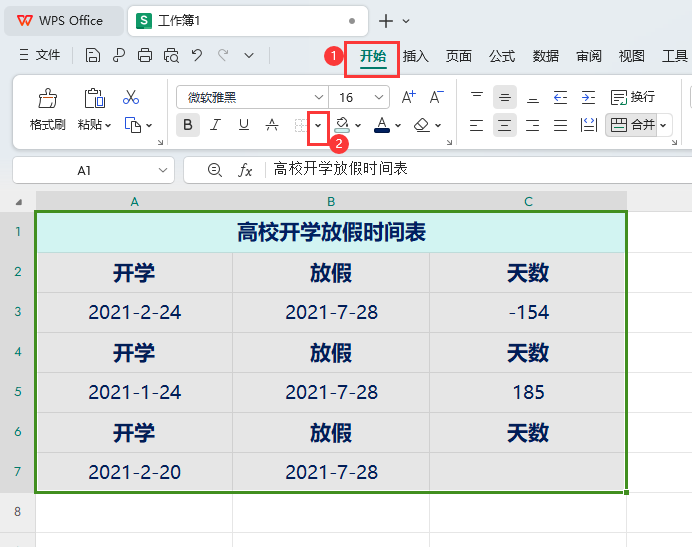Click the Copy icon
This screenshot has height=547, width=692.
(x=132, y=125)
